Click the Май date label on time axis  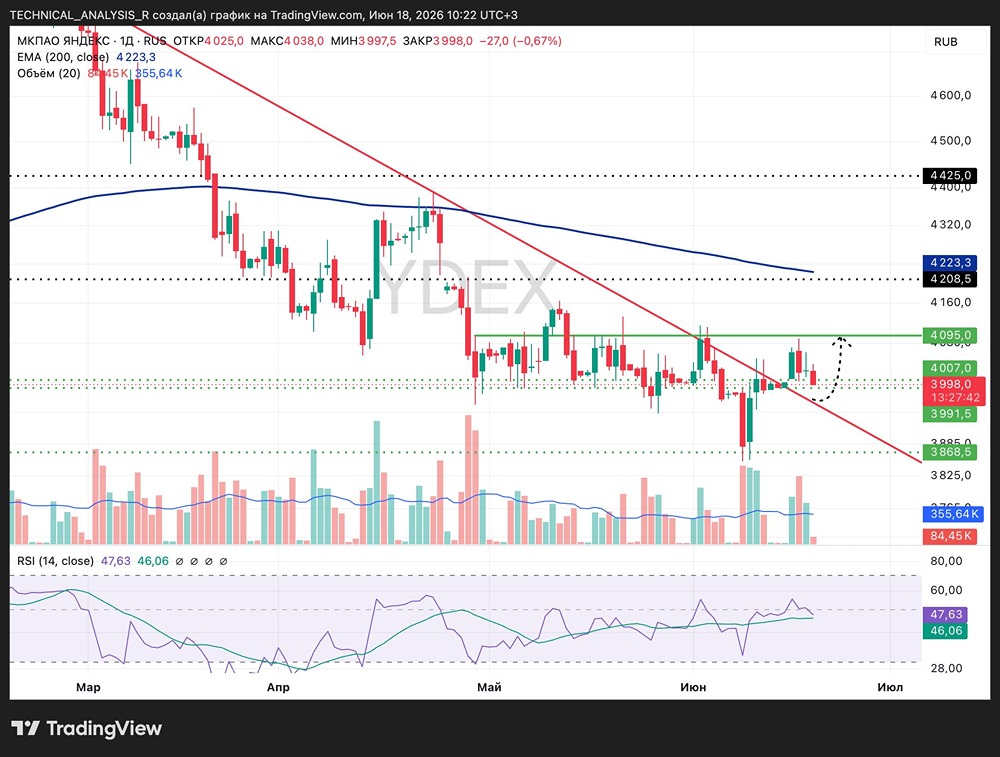coord(489,687)
